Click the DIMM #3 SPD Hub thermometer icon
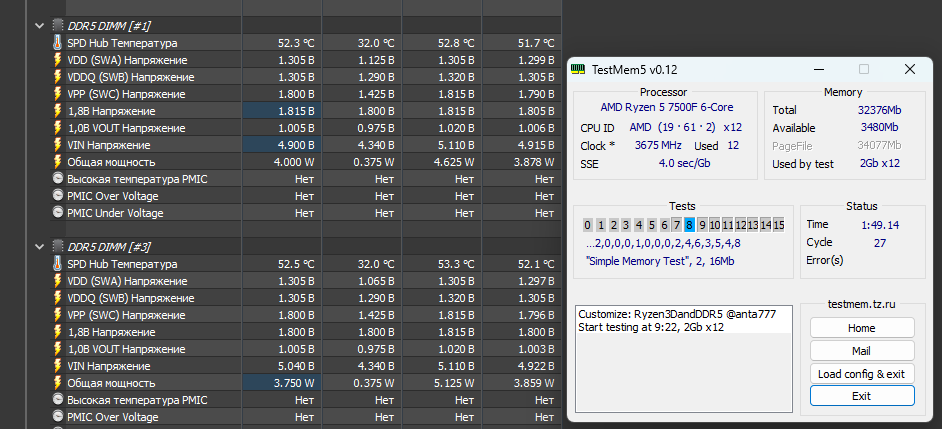The width and height of the screenshot is (942, 429). [57, 264]
